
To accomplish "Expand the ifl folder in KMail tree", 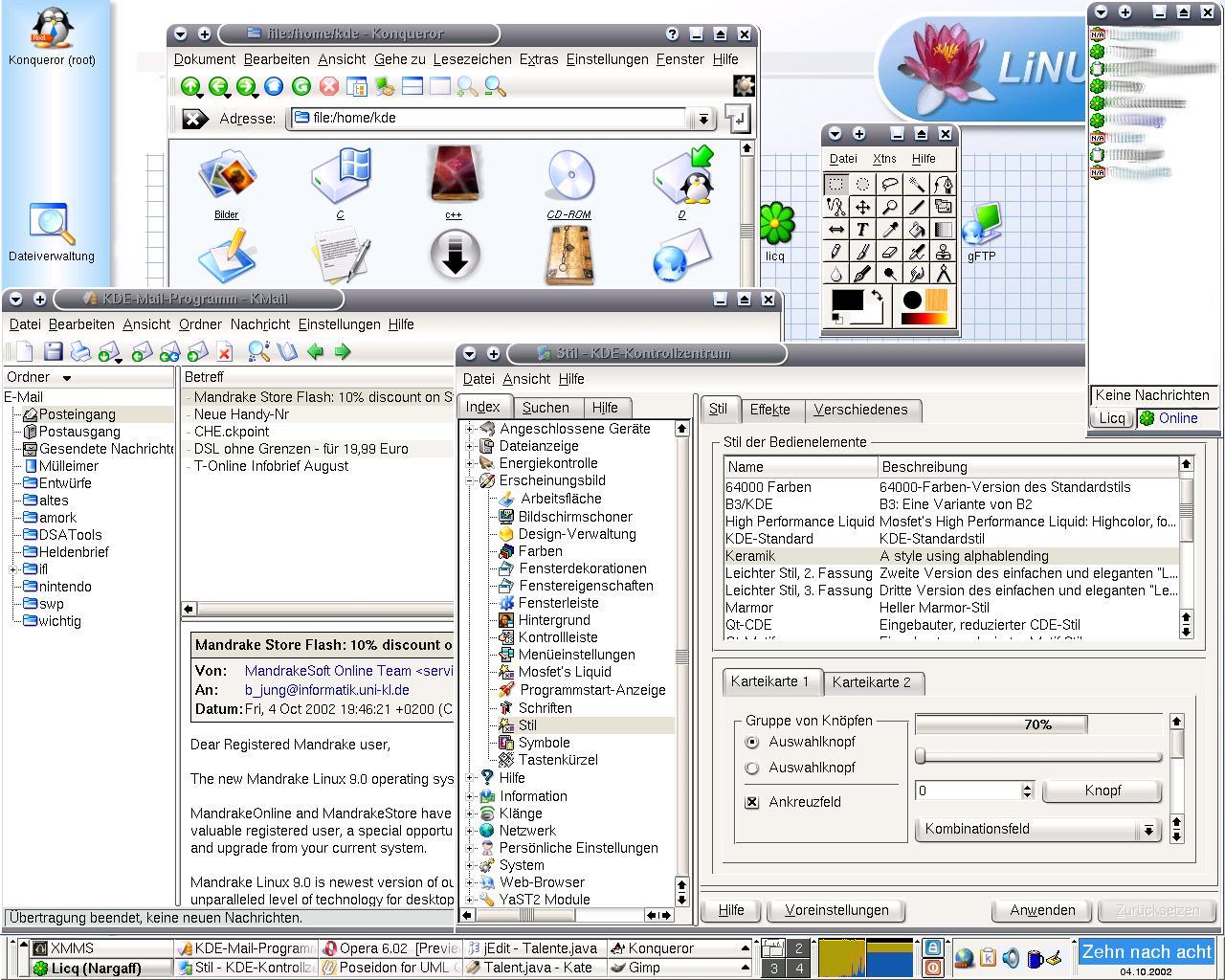I will [x=13, y=569].
